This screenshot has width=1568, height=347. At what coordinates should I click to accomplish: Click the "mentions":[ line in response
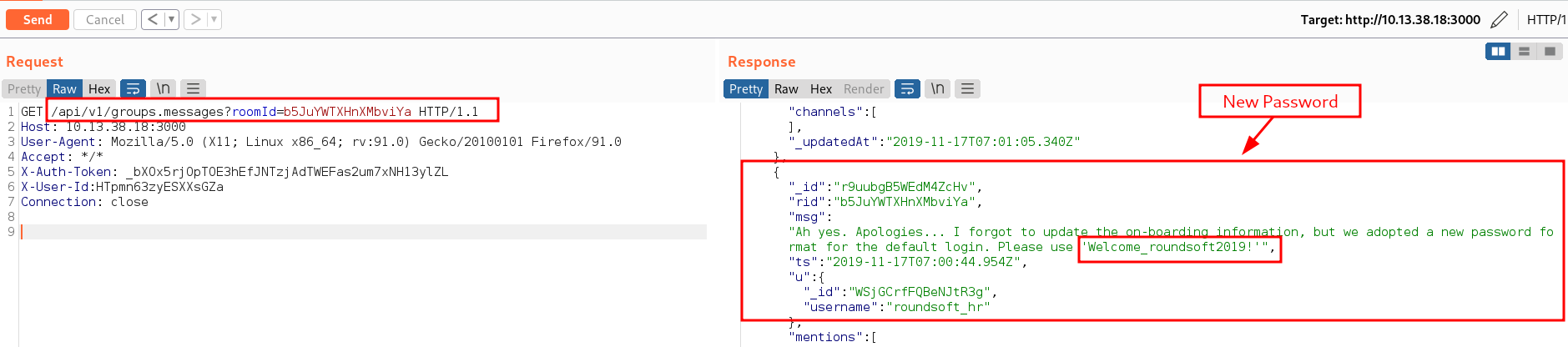tap(833, 337)
